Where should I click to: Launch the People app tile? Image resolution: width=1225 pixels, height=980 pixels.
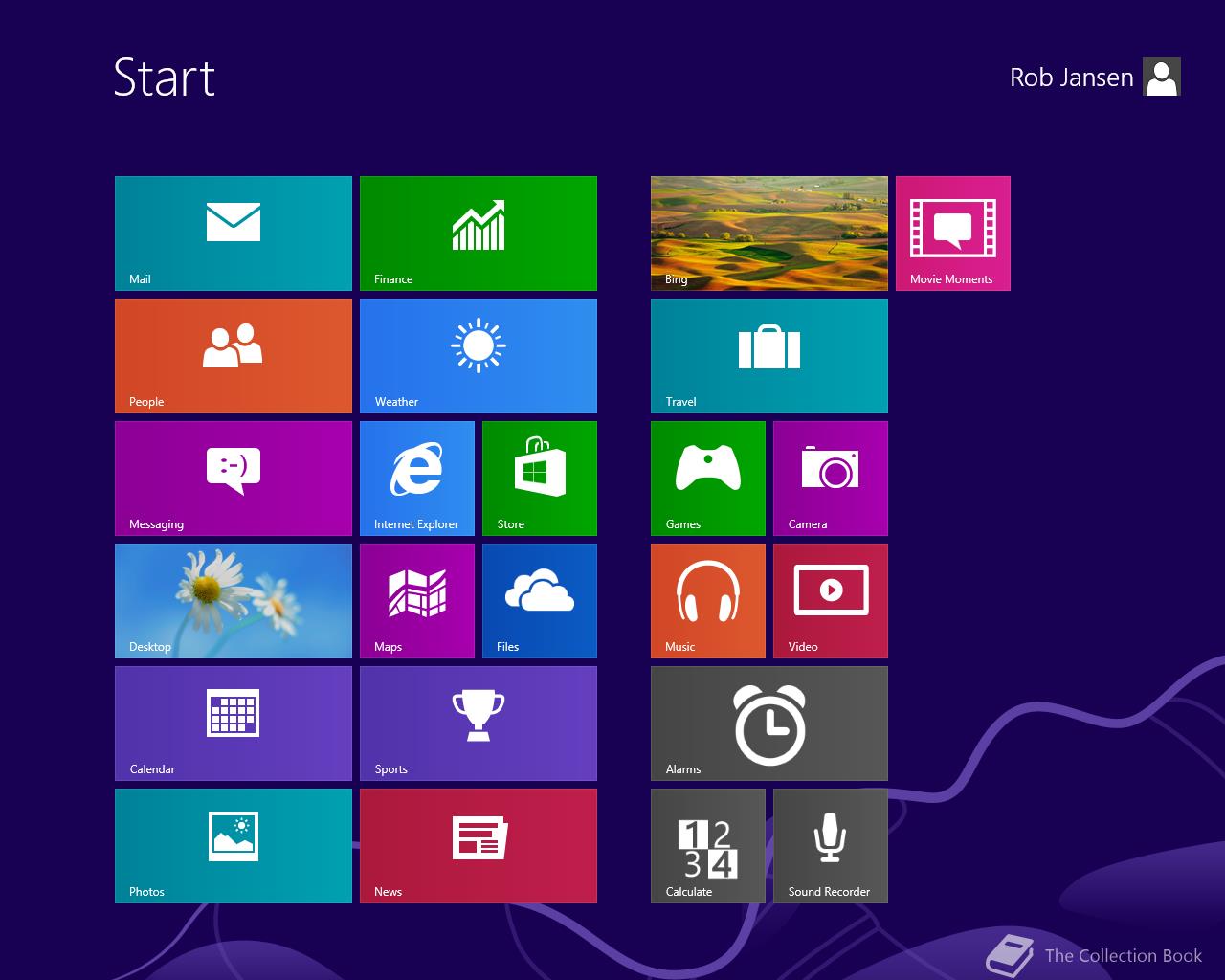pos(234,356)
